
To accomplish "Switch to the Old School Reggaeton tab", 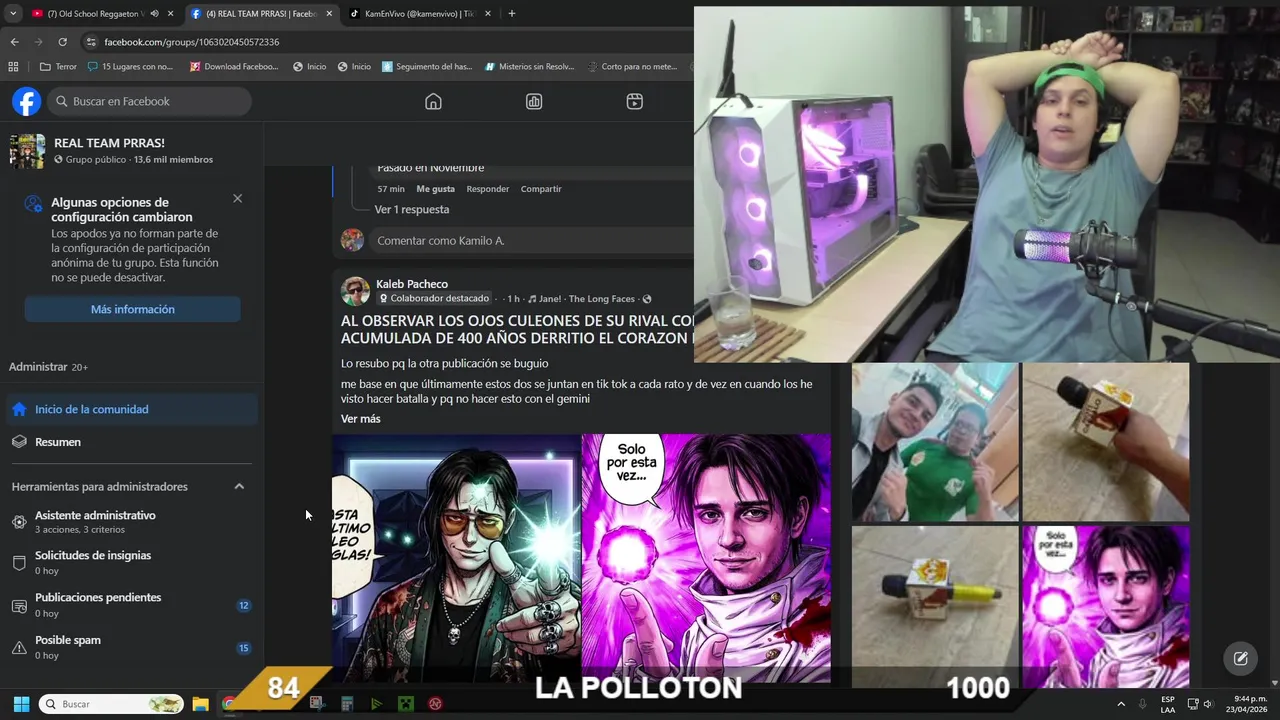I will tap(95, 14).
